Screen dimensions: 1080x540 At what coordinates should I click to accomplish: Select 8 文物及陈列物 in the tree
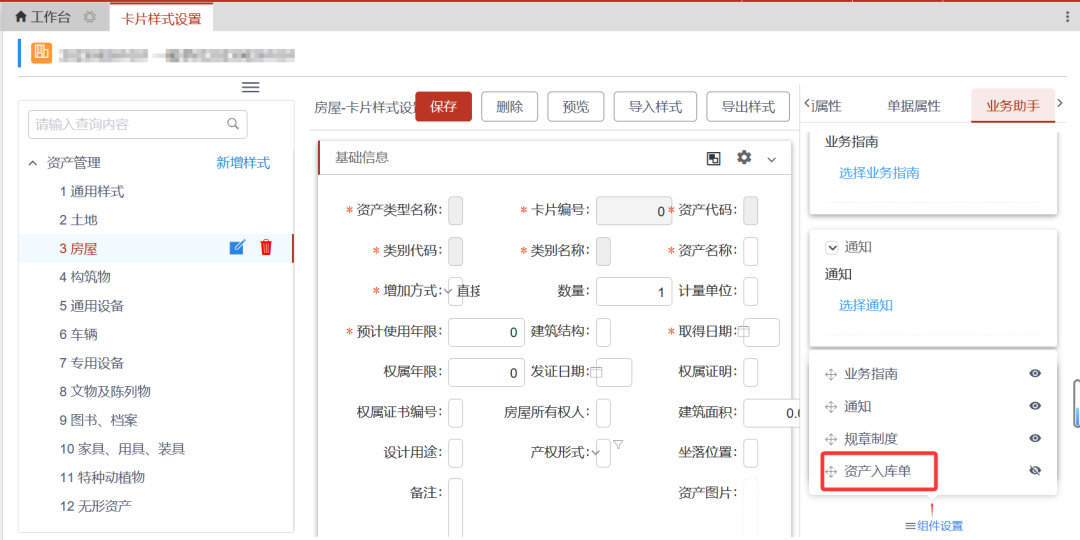pos(105,391)
